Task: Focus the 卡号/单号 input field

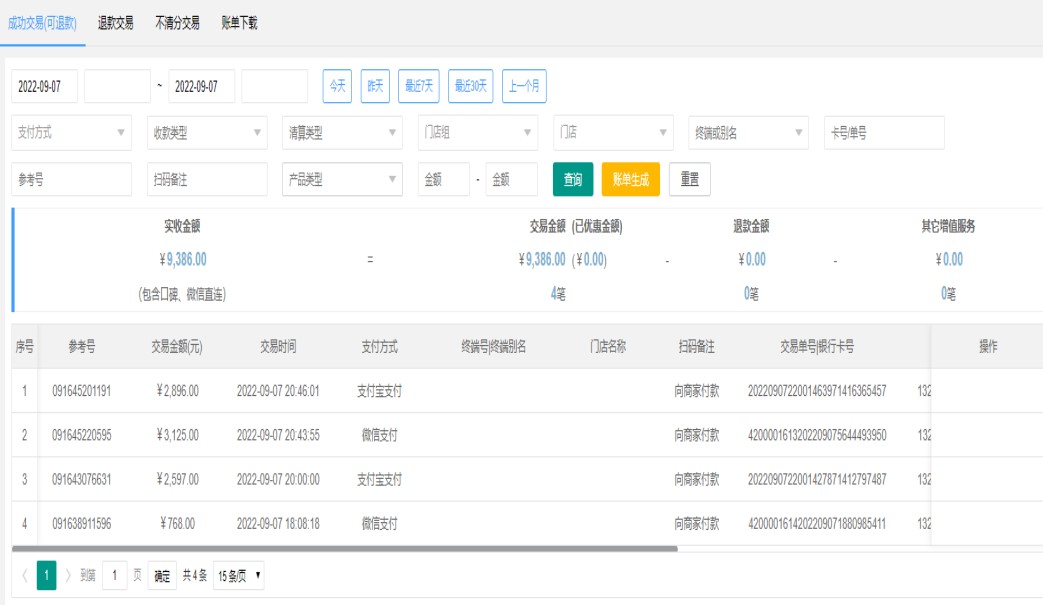Action: coord(883,133)
